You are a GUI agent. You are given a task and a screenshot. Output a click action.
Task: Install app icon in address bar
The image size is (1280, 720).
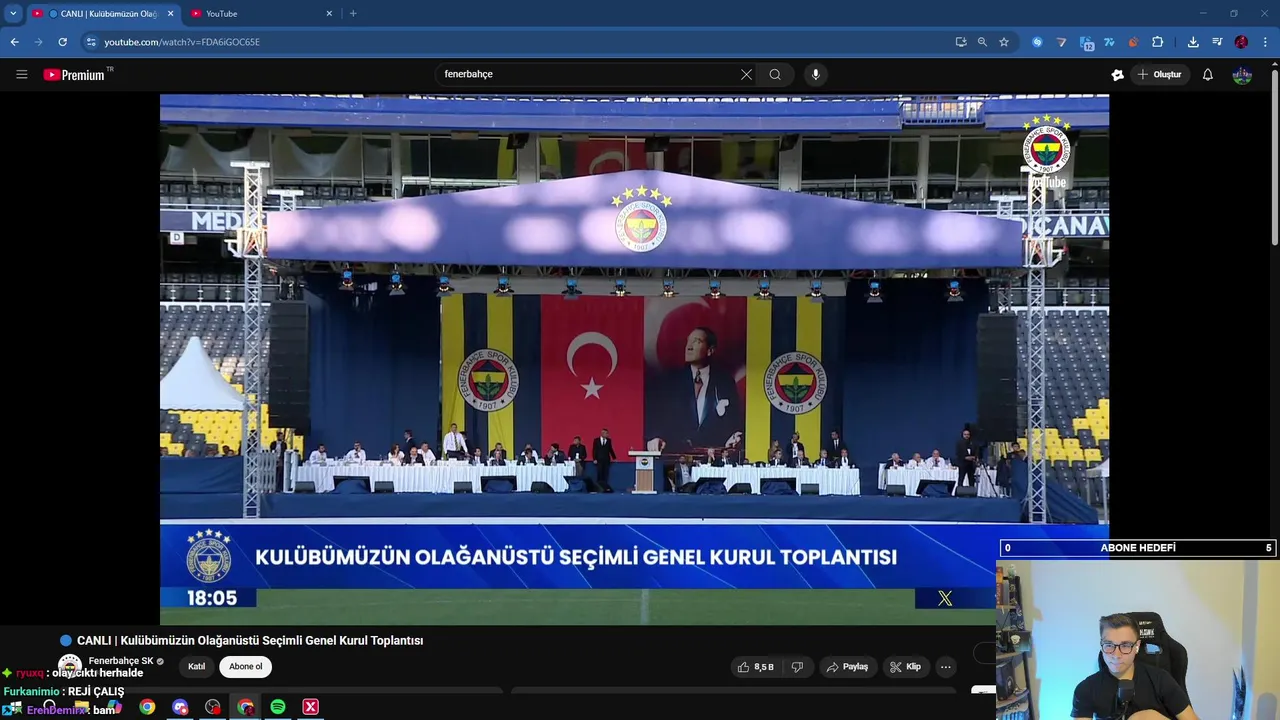pyautogui.click(x=961, y=42)
